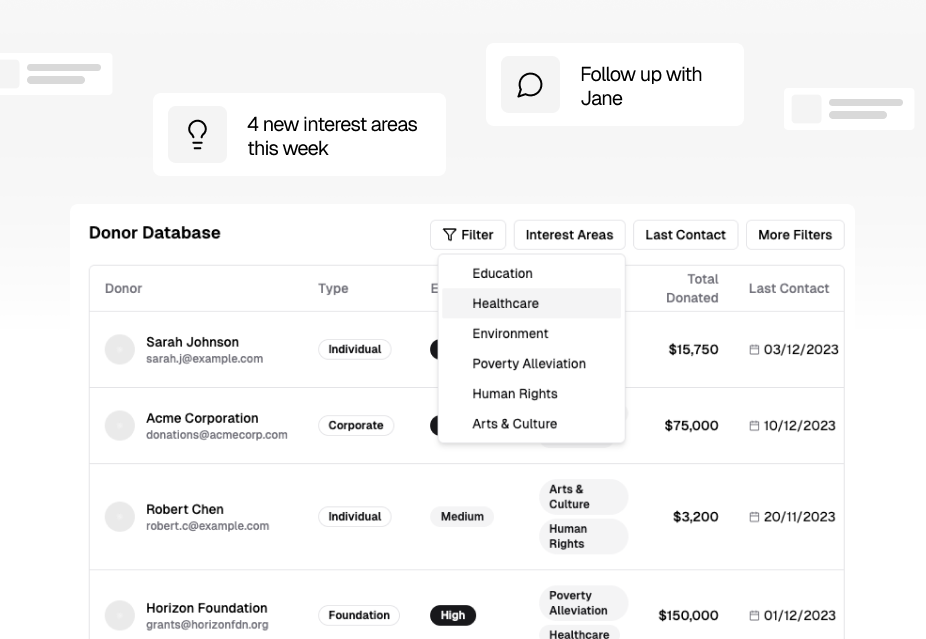
Task: Click the name Sarah Johnson
Action: pyautogui.click(x=193, y=343)
